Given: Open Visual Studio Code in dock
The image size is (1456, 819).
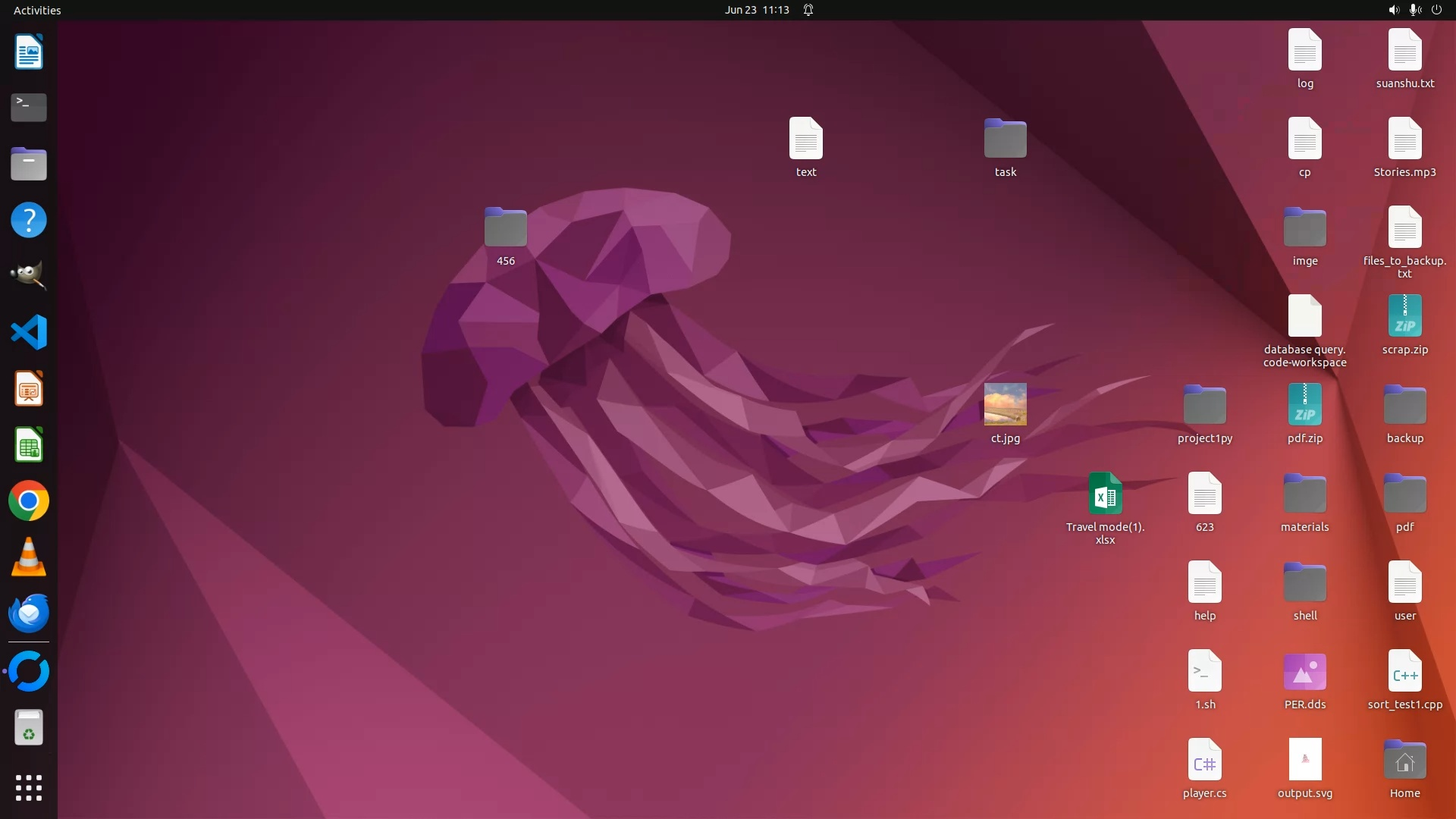Looking at the screenshot, I should click(29, 332).
